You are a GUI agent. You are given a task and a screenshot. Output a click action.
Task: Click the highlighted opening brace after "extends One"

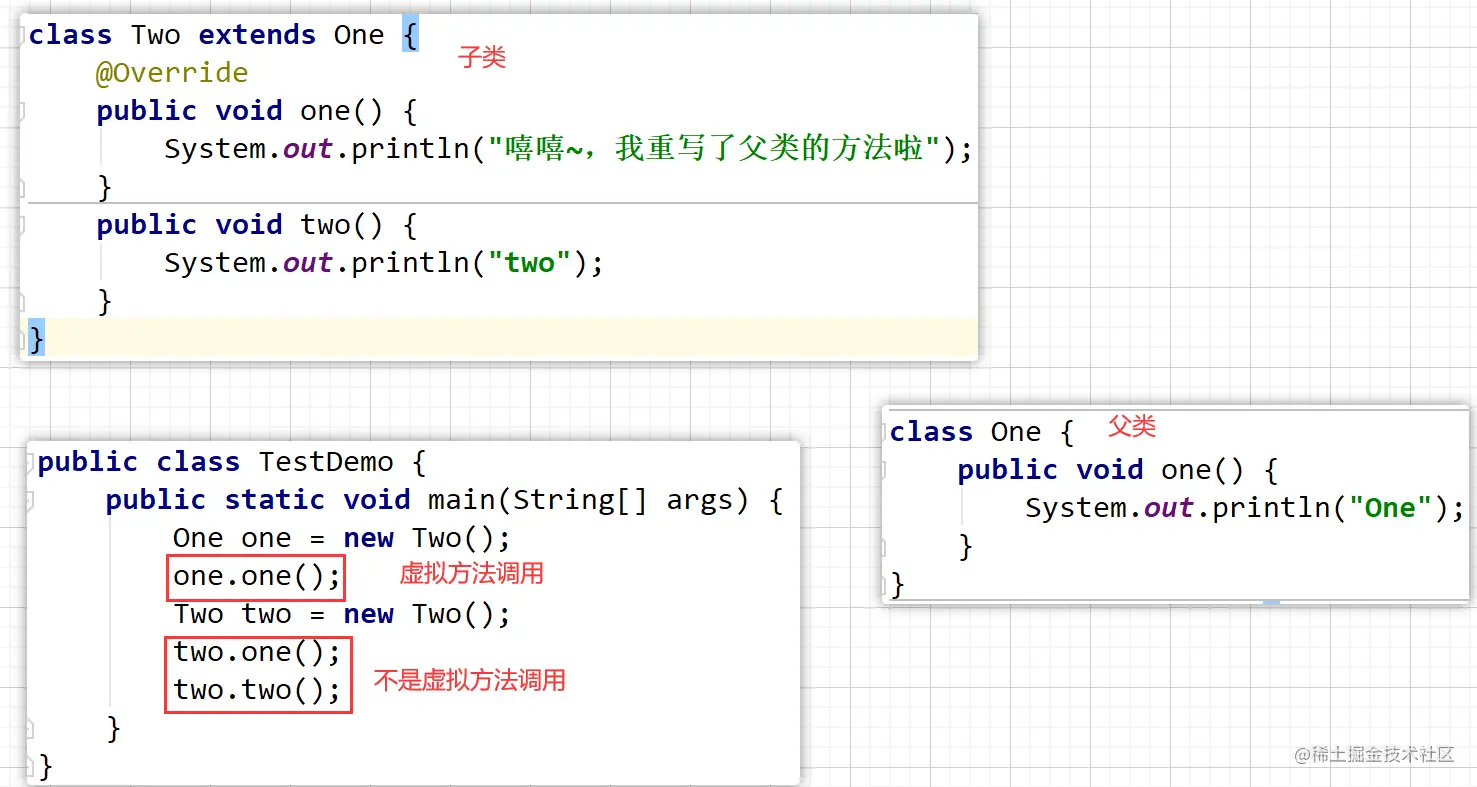tap(409, 35)
